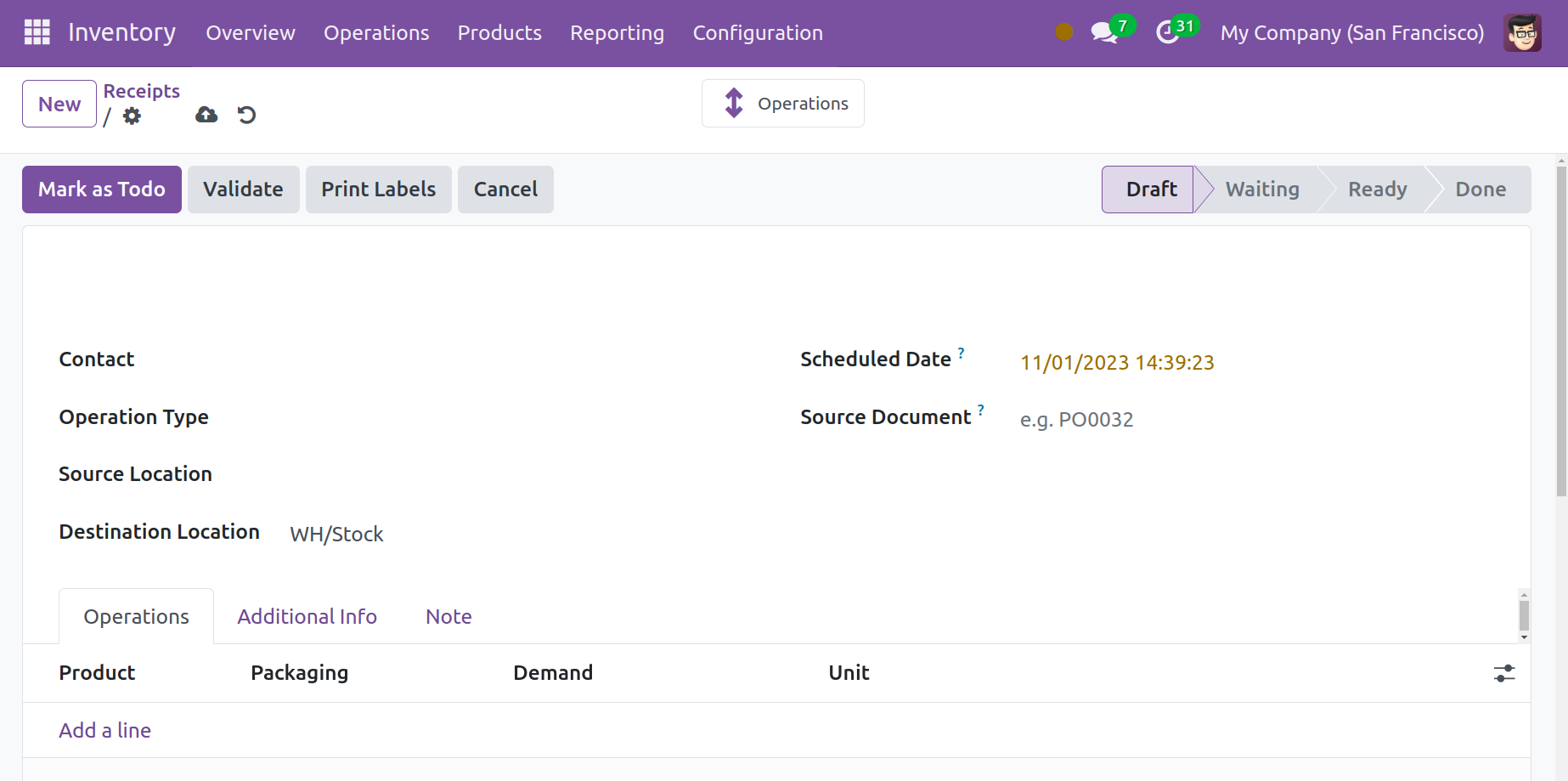This screenshot has width=1568, height=781.
Task: Open the apps grid menu
Action: [x=37, y=32]
